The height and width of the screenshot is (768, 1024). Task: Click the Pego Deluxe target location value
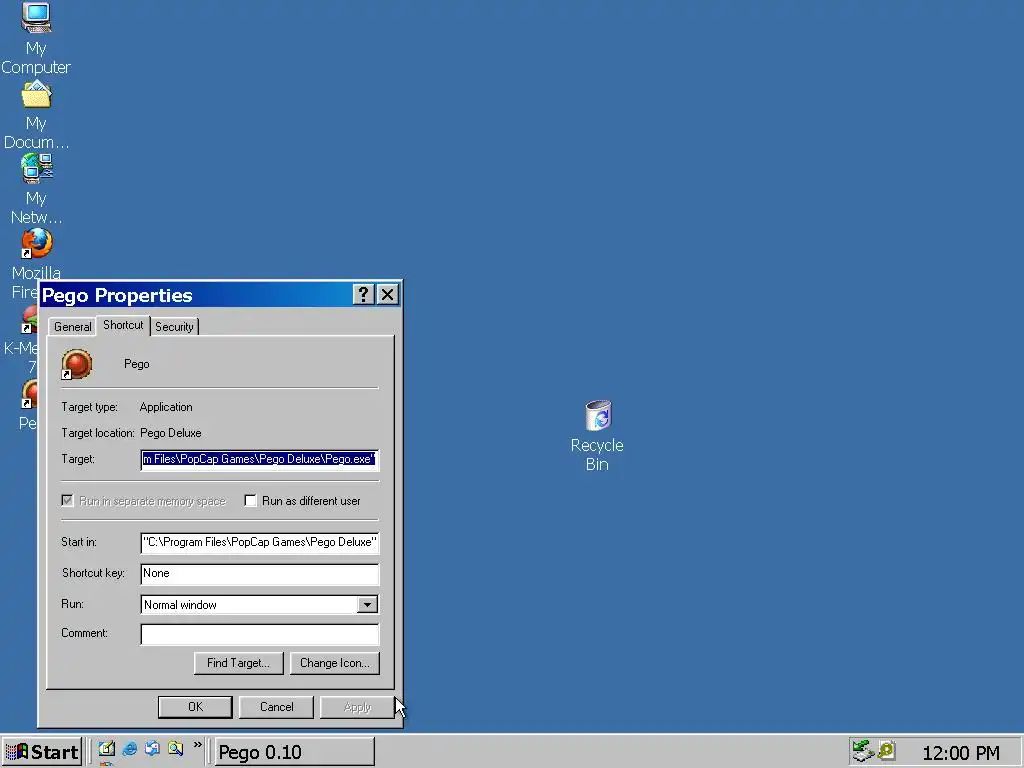[170, 433]
